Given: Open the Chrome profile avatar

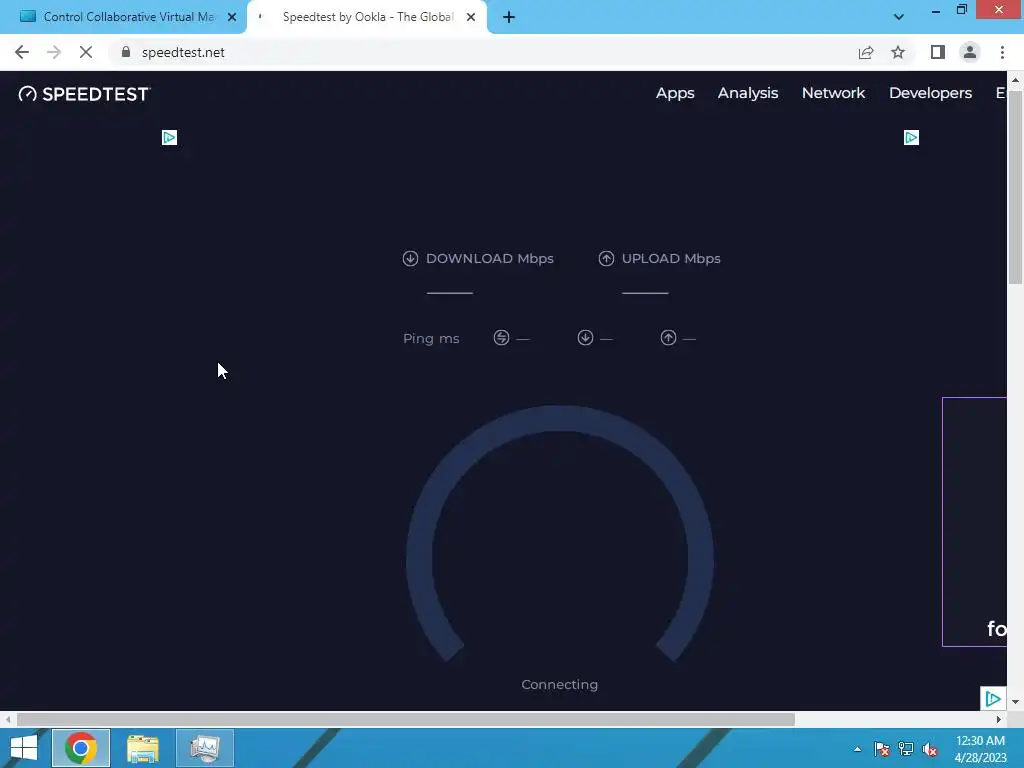Looking at the screenshot, I should (970, 52).
